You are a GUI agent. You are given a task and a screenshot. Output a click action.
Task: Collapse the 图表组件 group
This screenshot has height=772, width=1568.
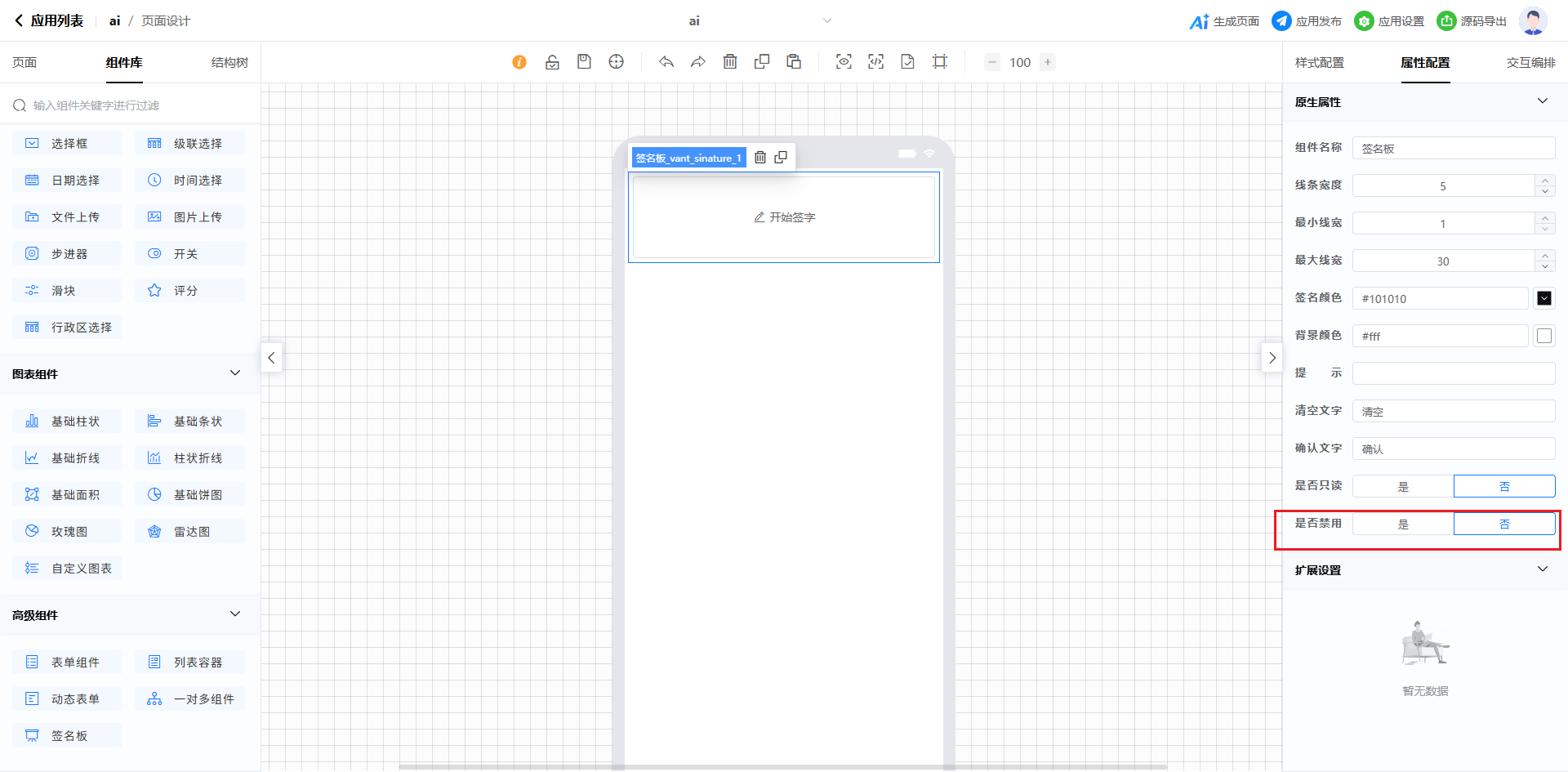coord(235,373)
